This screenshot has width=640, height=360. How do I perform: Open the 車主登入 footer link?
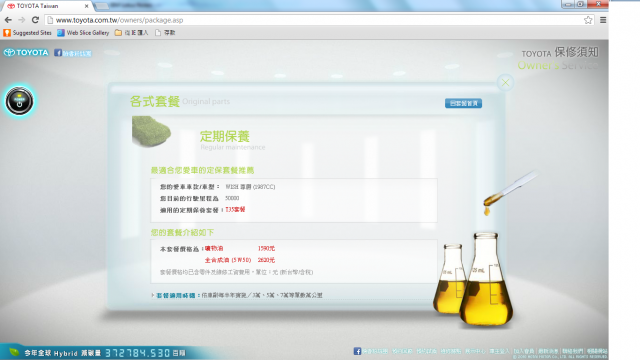499,351
